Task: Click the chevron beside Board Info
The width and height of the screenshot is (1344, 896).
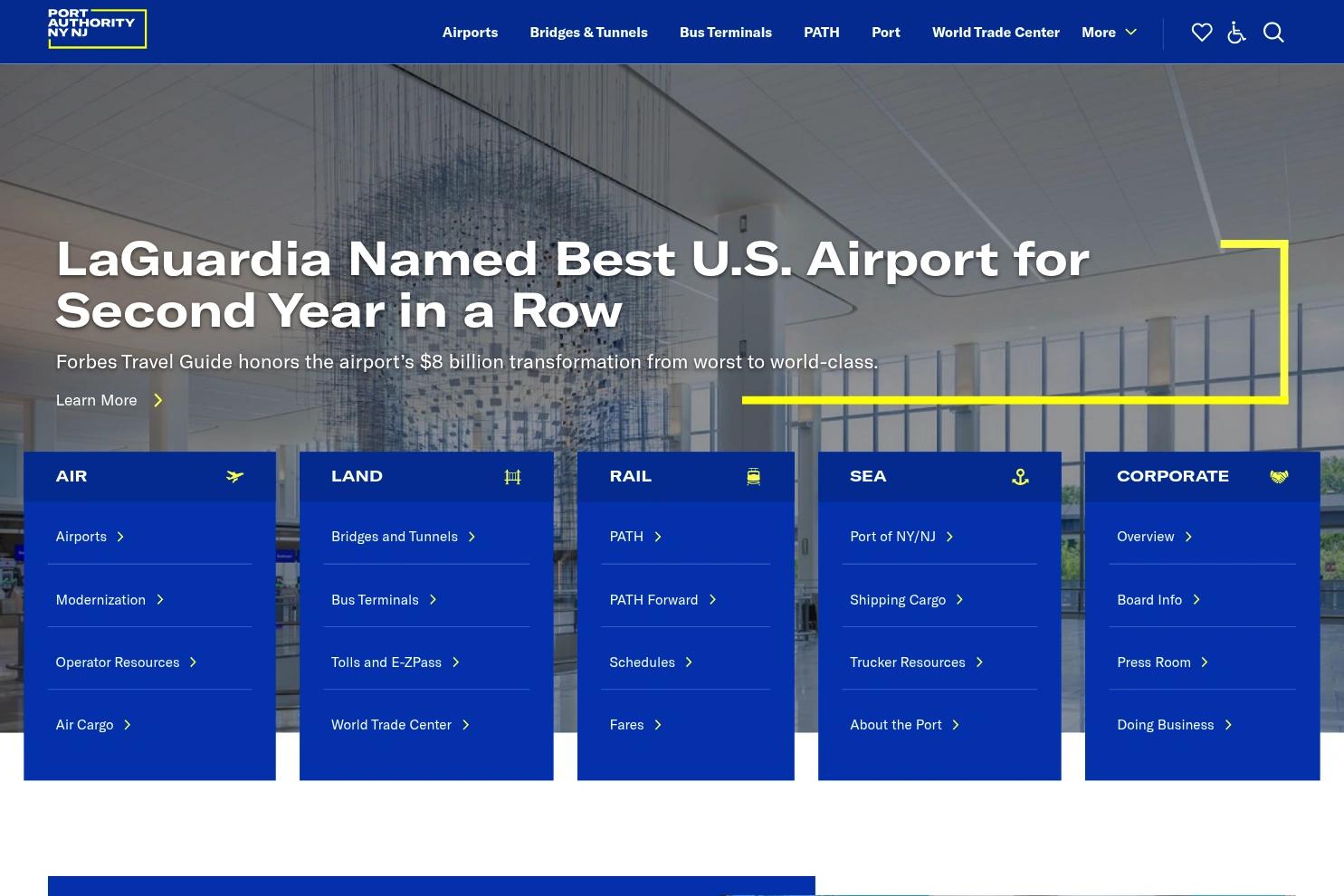Action: click(1196, 599)
